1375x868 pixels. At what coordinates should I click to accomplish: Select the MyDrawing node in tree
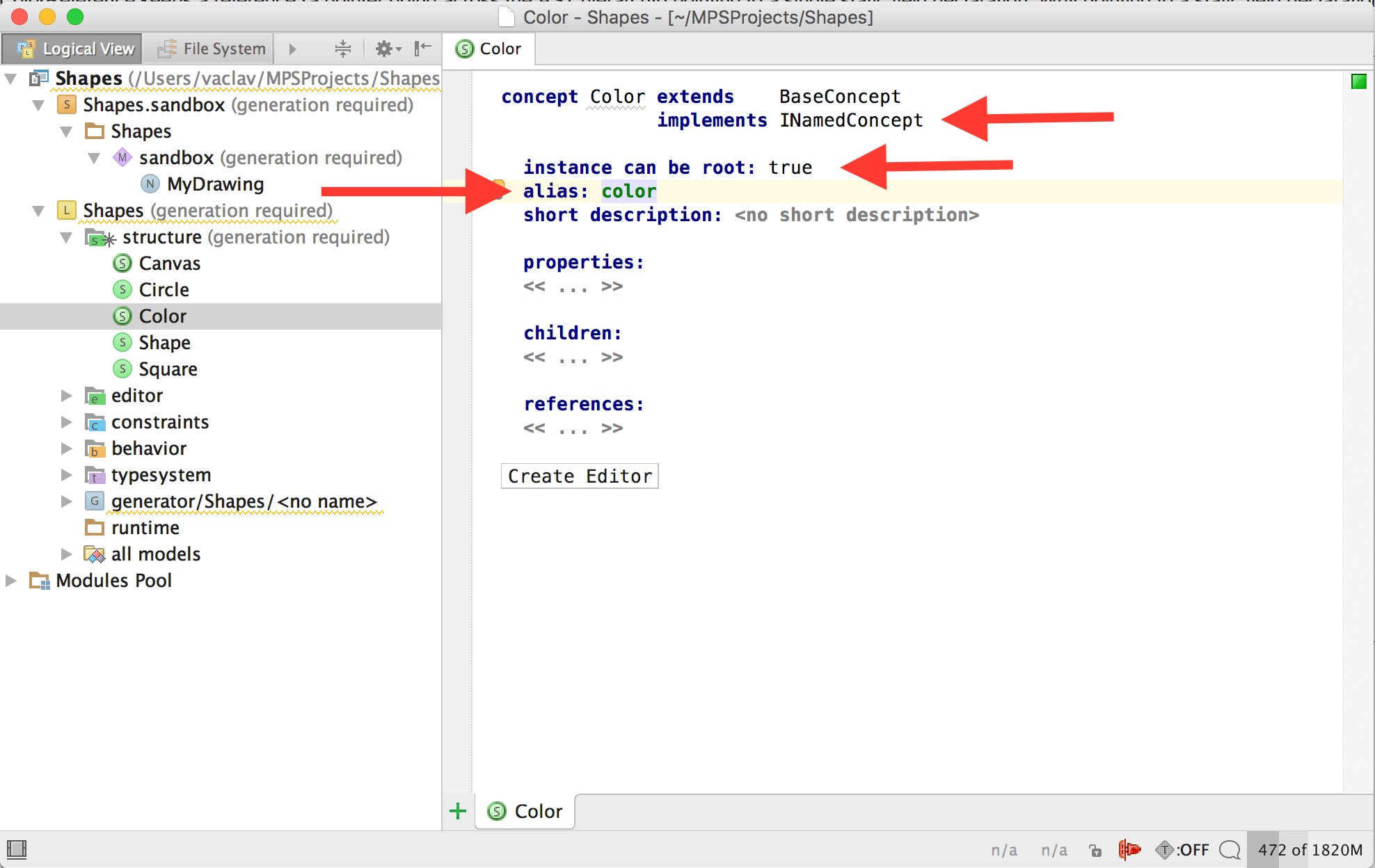(215, 184)
